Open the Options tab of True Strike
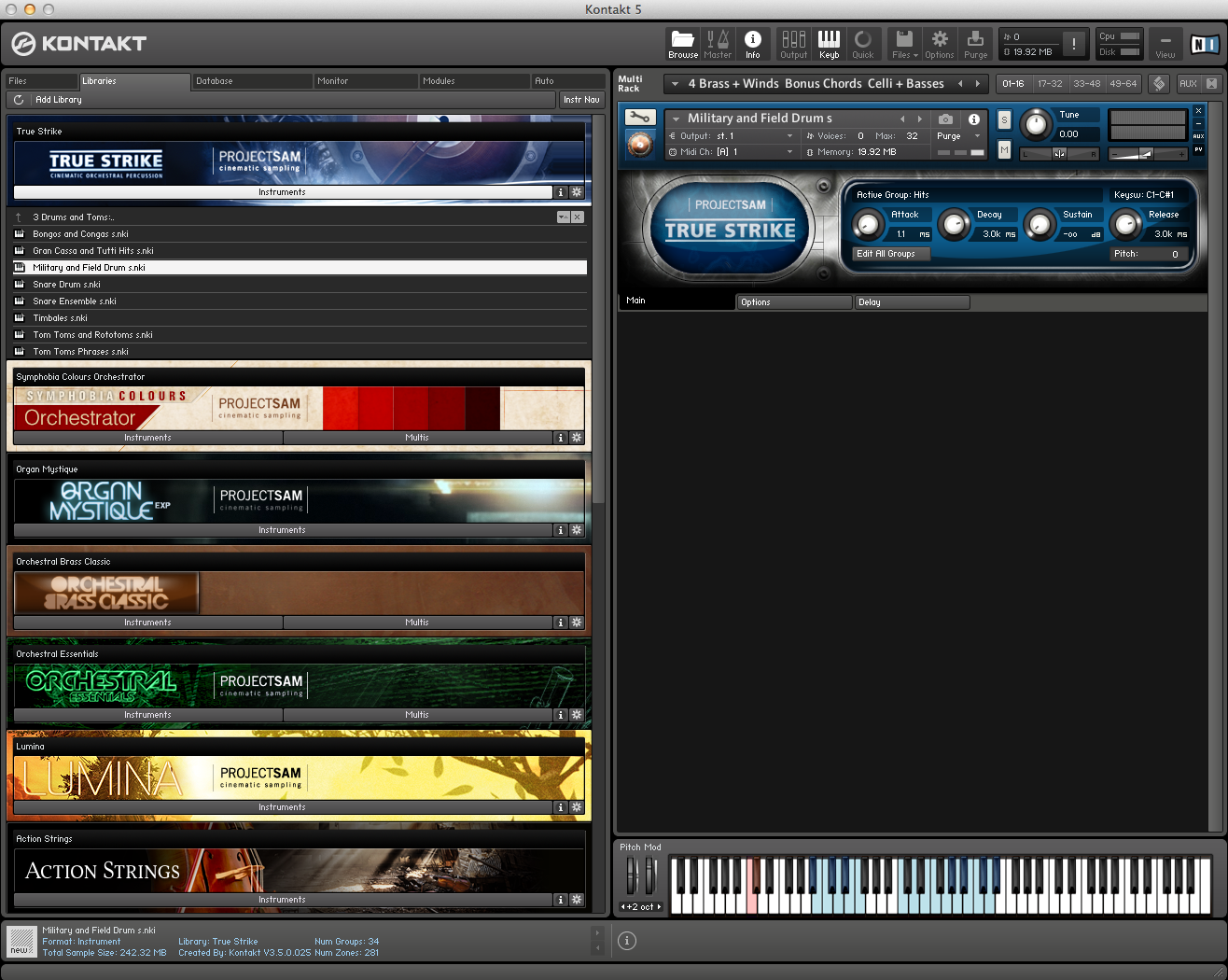Viewport: 1228px width, 980px height. [795, 302]
